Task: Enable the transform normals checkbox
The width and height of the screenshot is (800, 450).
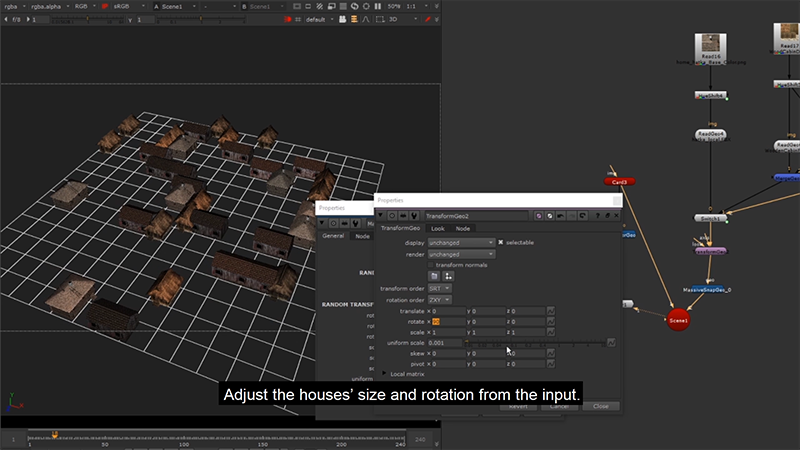Action: coord(431,264)
